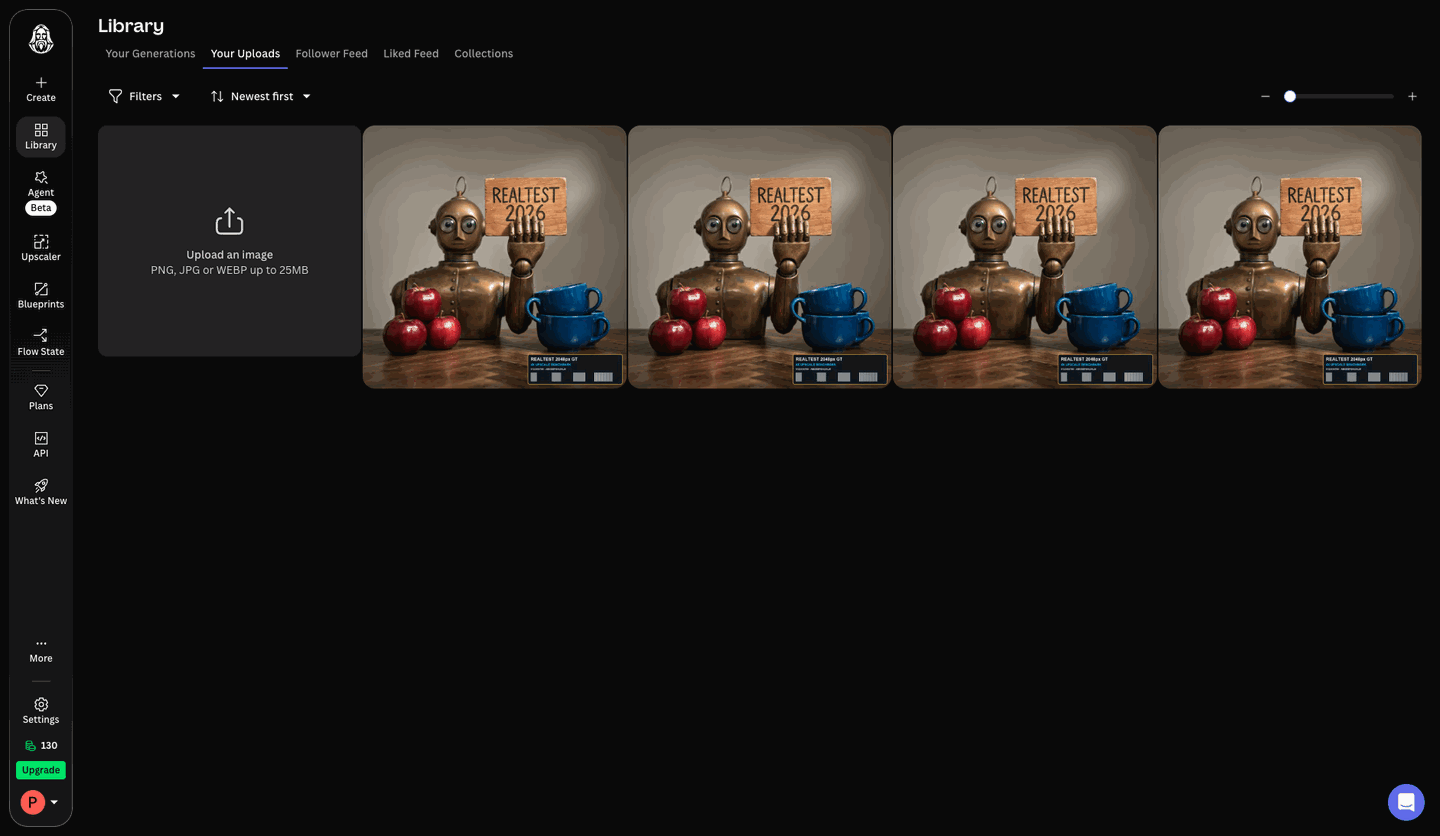The image size is (1440, 836).
Task: Open Flow State from sidebar
Action: click(41, 342)
